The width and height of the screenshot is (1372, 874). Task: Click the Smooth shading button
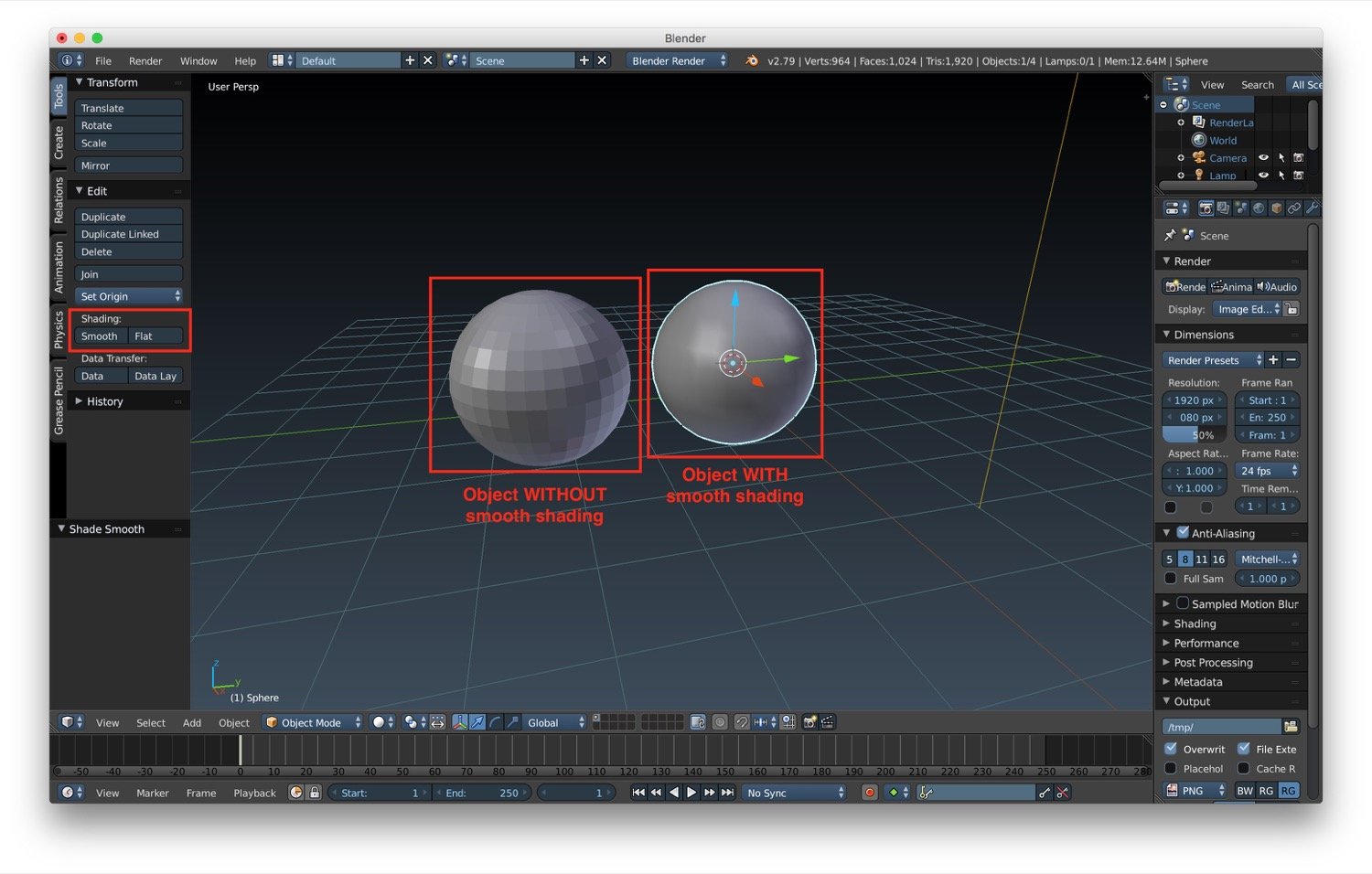pos(102,336)
